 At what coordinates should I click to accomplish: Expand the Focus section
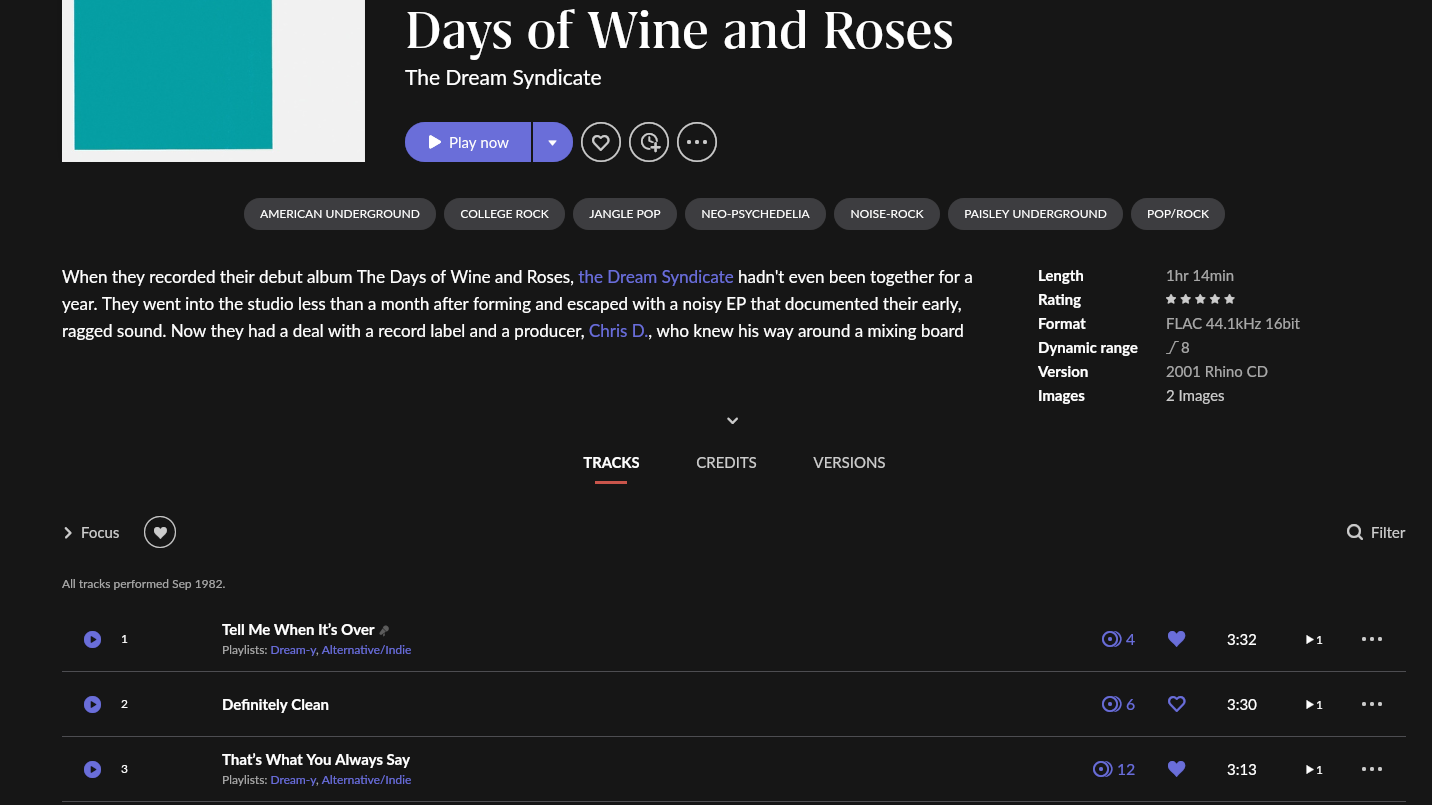(91, 532)
